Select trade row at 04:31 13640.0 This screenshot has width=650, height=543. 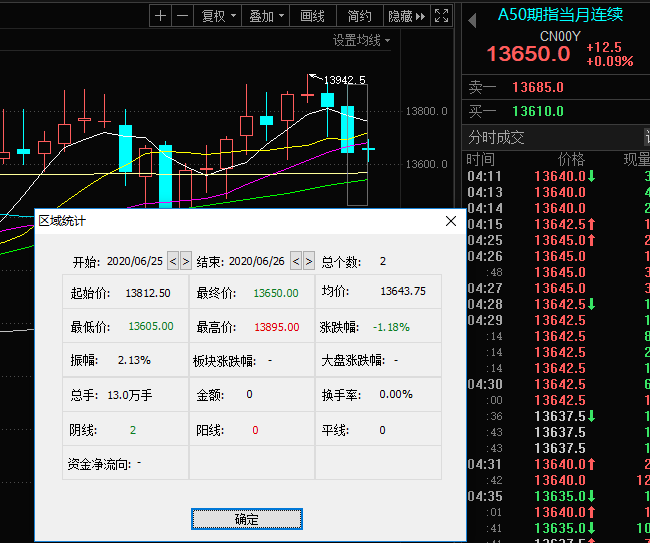coord(558,464)
